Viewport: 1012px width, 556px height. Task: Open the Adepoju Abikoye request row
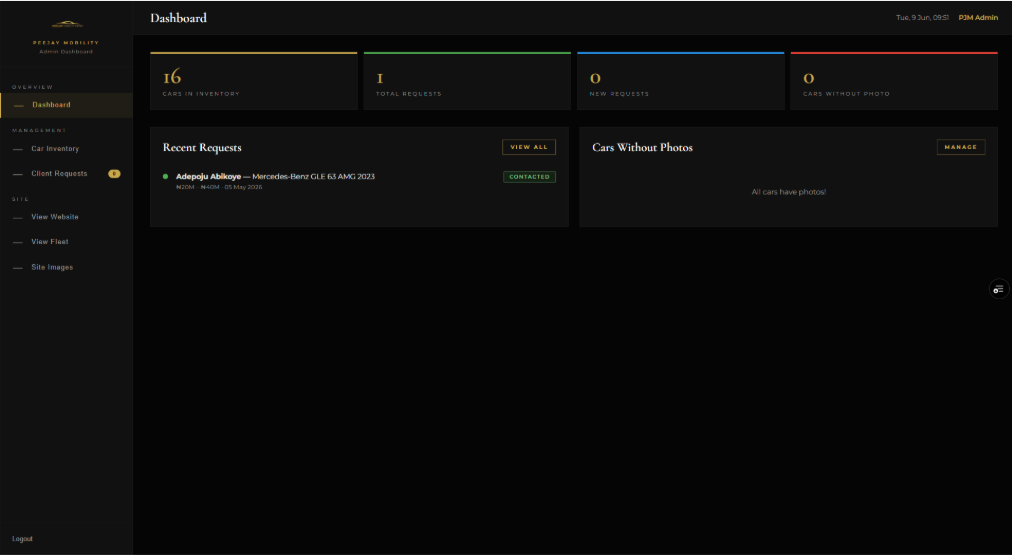coord(359,181)
